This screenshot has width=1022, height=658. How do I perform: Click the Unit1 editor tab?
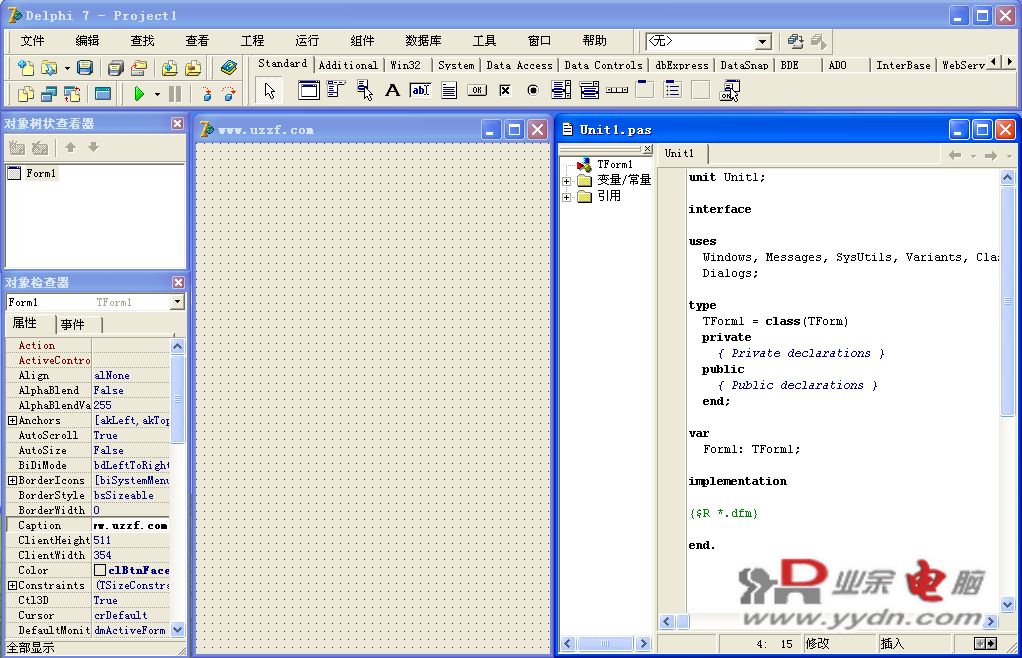pos(679,153)
